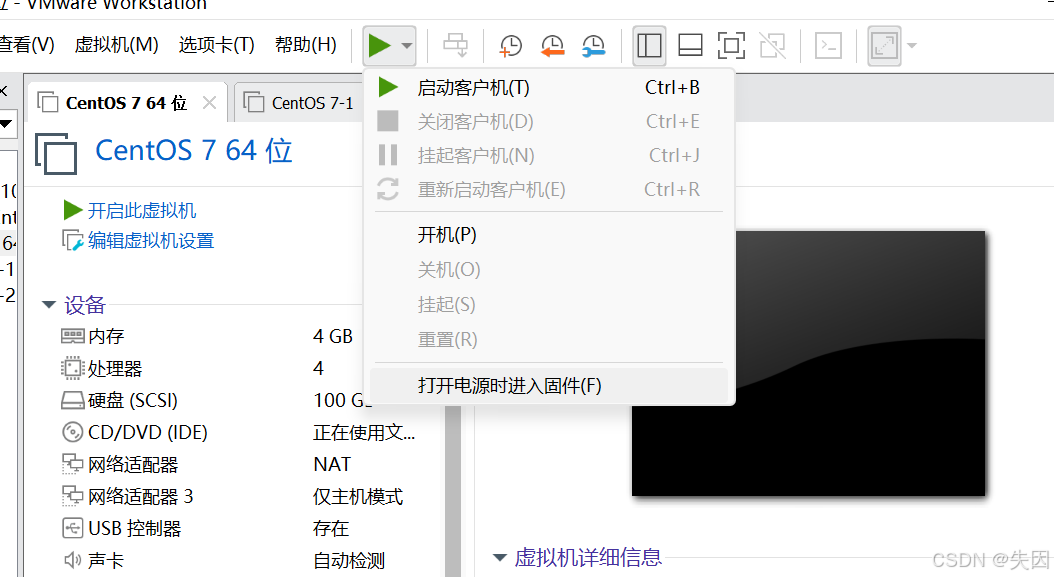Open the USB 控制器 device entry

click(x=122, y=529)
